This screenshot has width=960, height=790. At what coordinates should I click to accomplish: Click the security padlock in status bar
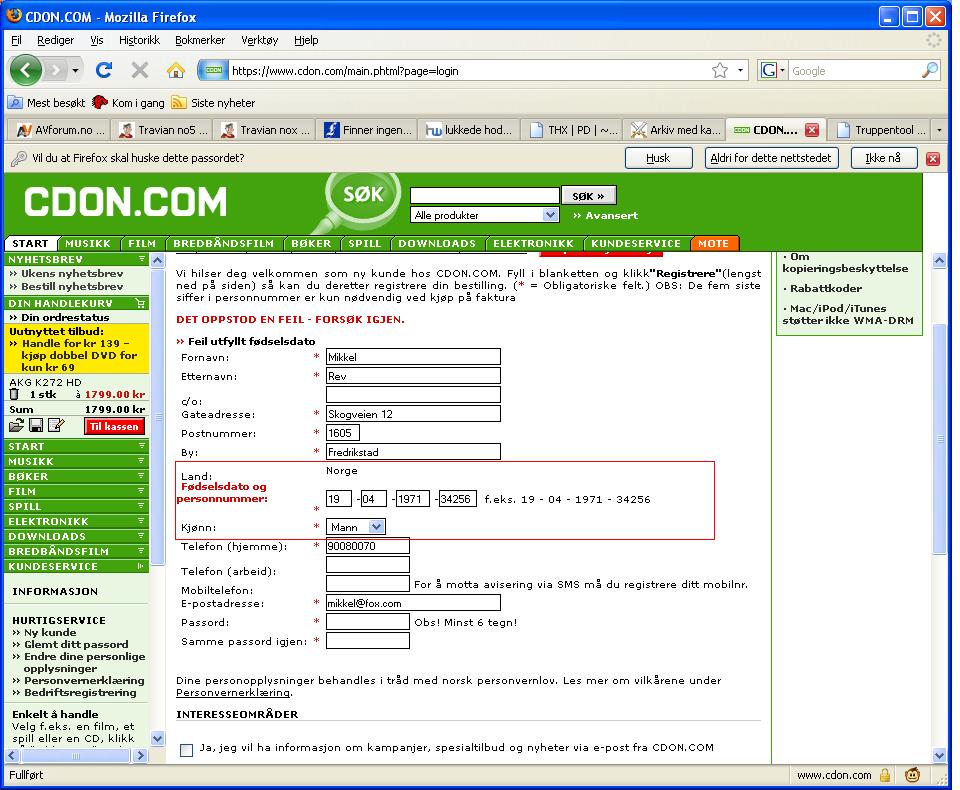[885, 775]
